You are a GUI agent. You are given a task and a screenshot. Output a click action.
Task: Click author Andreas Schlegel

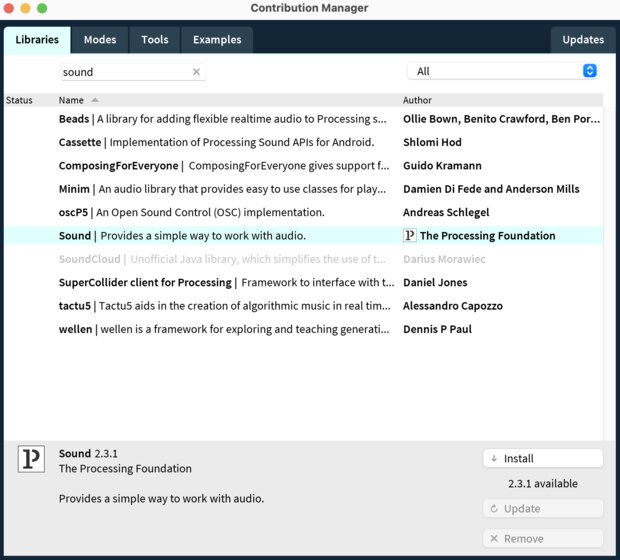(x=446, y=212)
